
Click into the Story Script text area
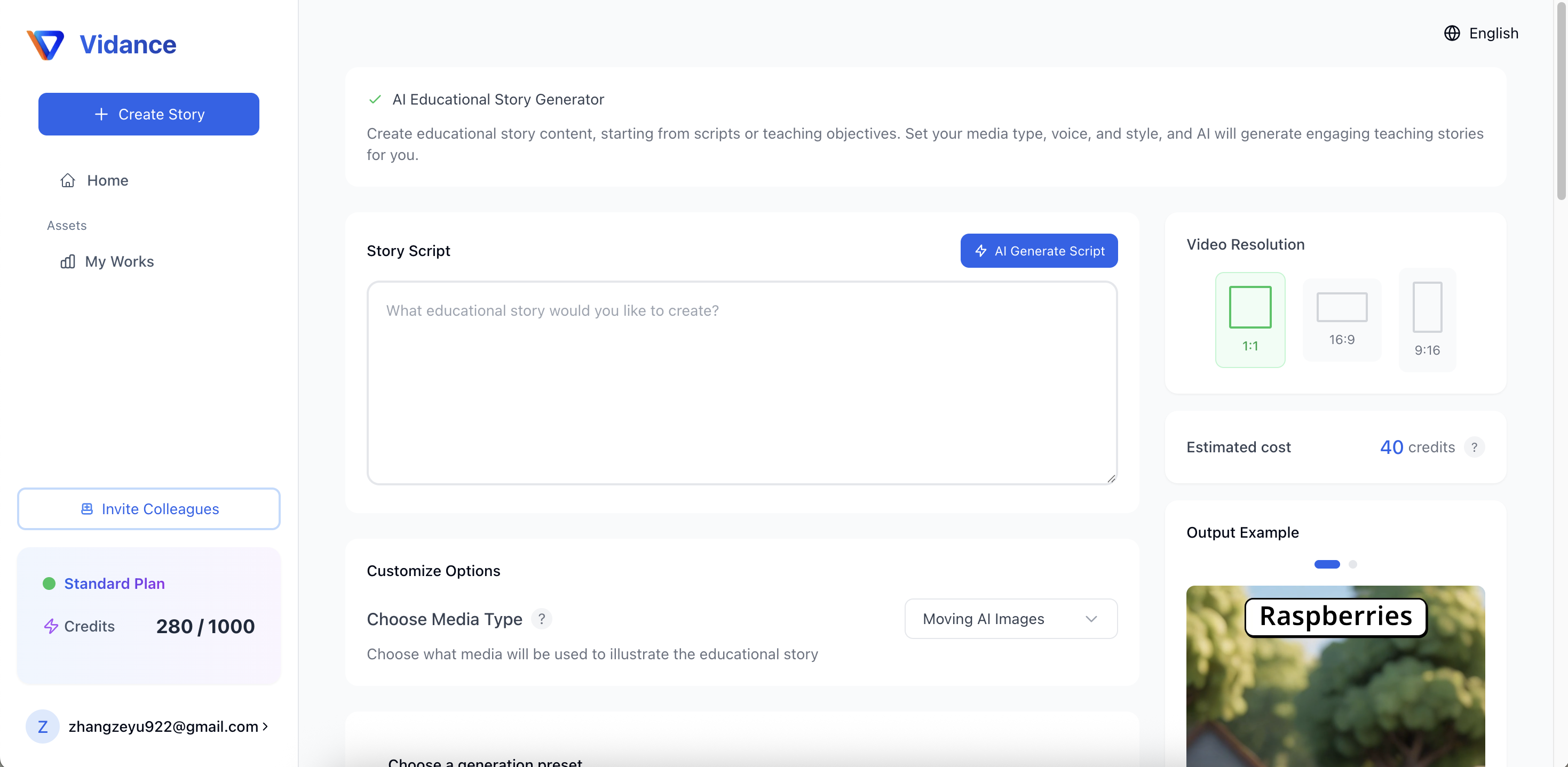click(x=741, y=382)
